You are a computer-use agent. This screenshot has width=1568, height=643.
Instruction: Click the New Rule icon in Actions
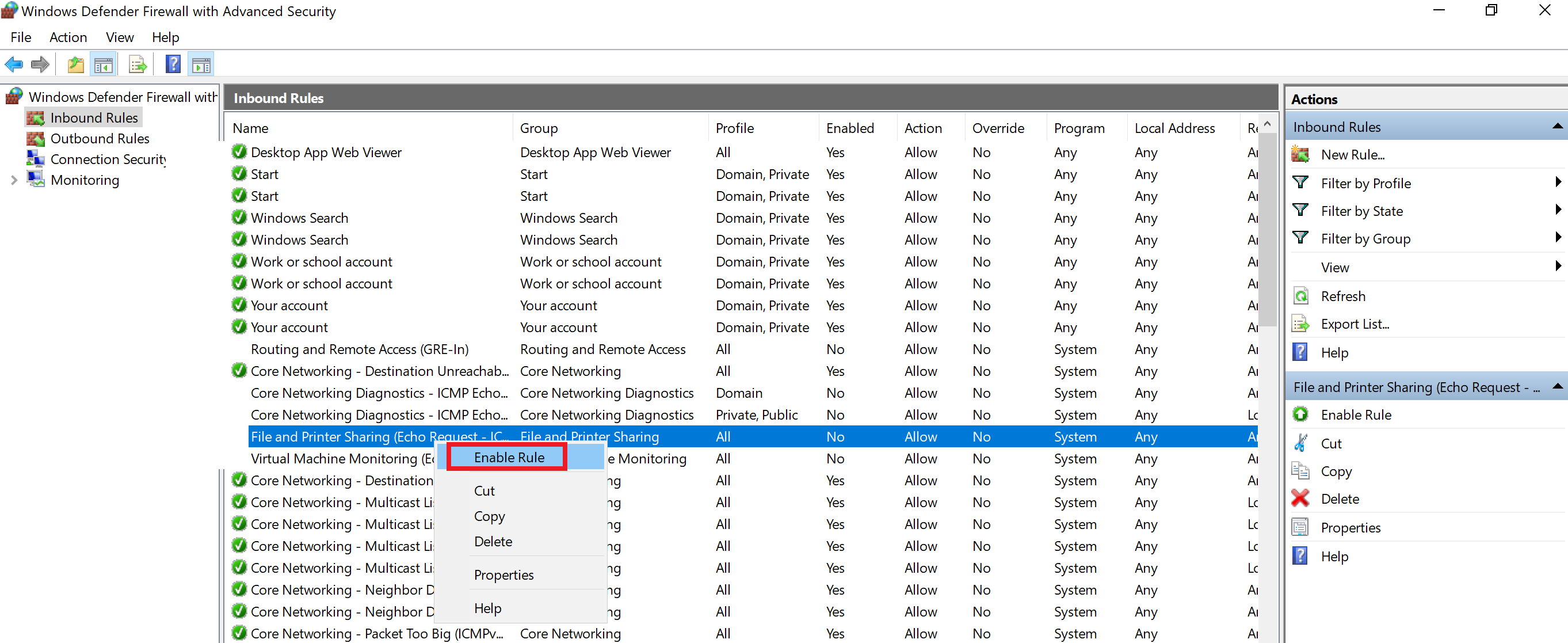coord(1301,154)
